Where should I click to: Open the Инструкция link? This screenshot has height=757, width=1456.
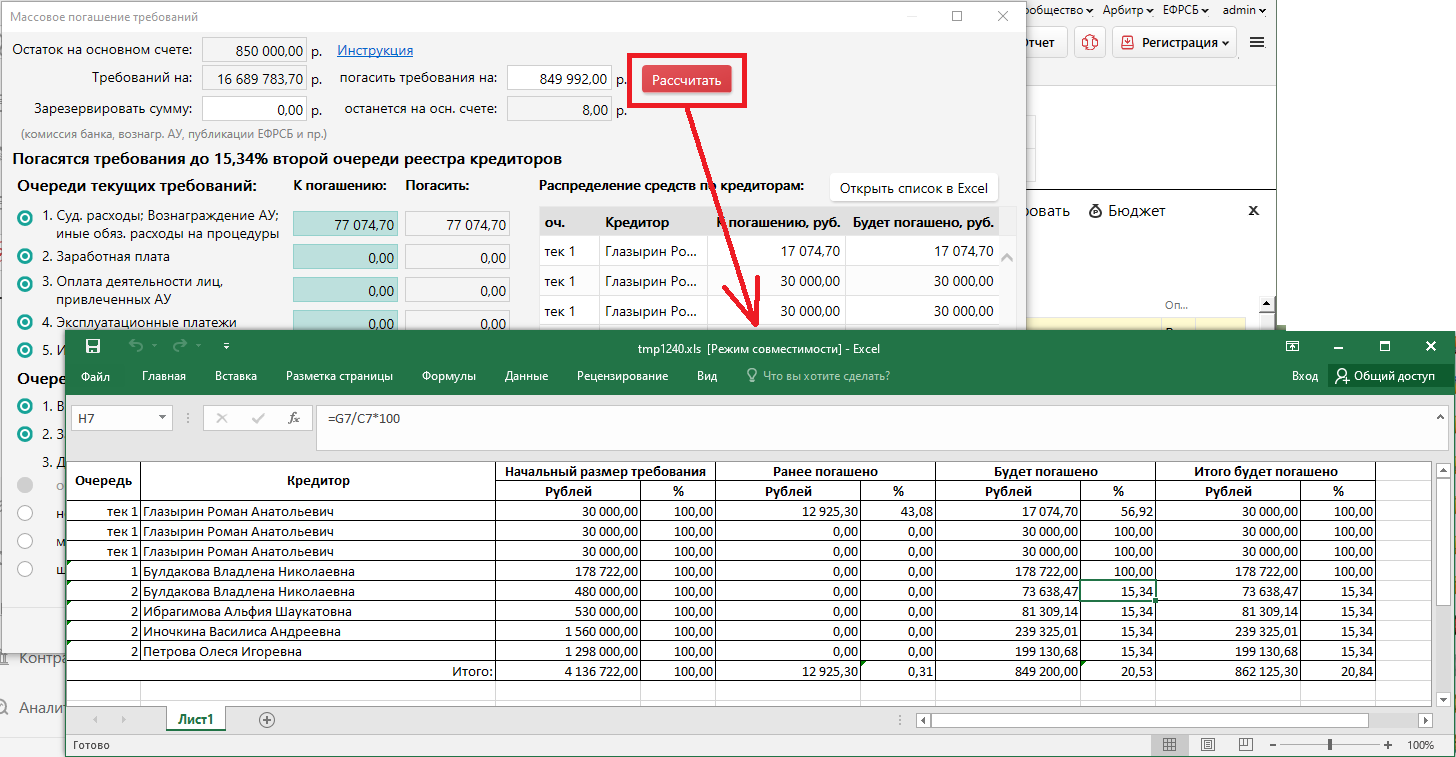[375, 51]
